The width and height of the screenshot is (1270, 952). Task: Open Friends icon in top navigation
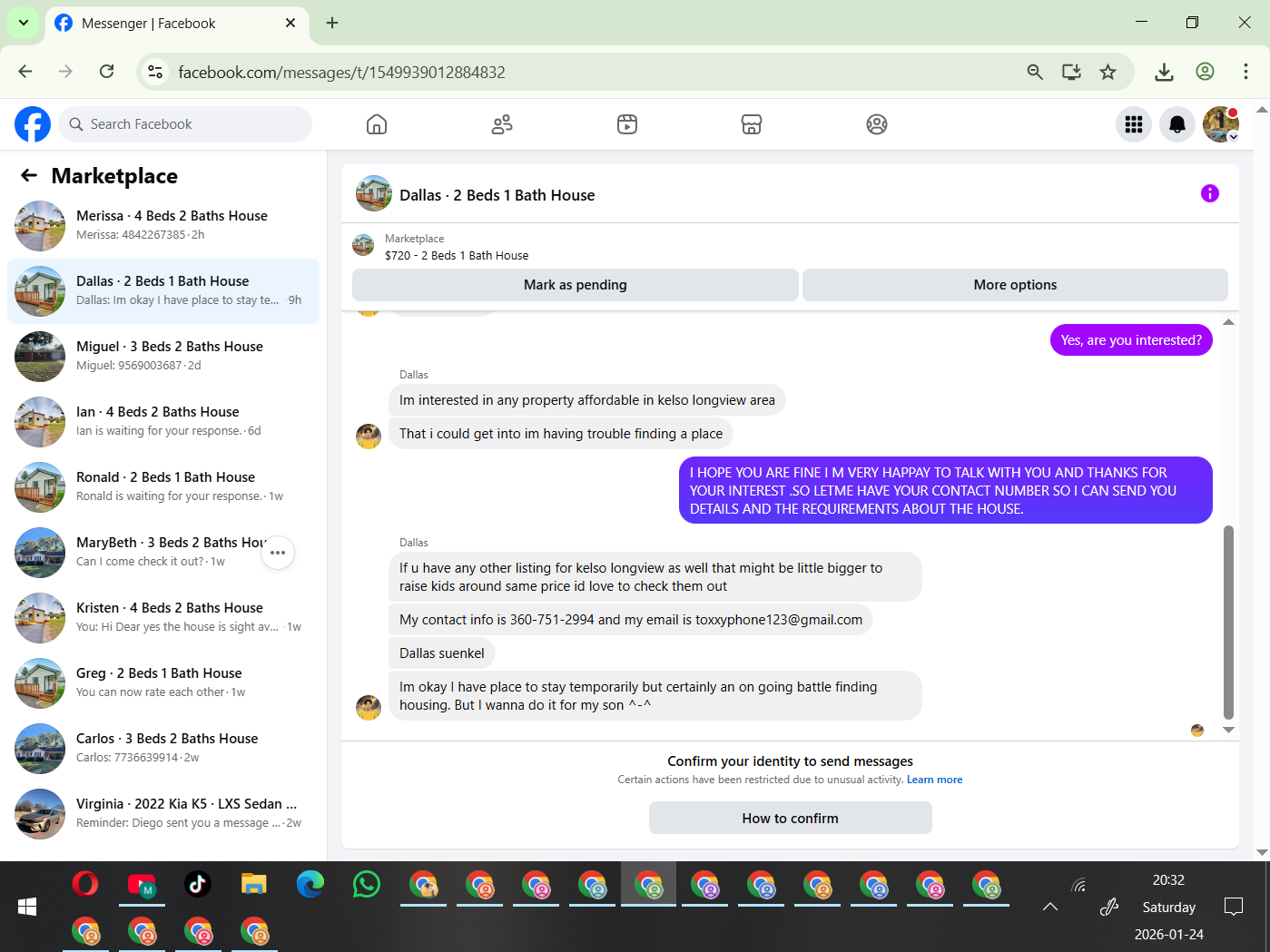tap(502, 124)
